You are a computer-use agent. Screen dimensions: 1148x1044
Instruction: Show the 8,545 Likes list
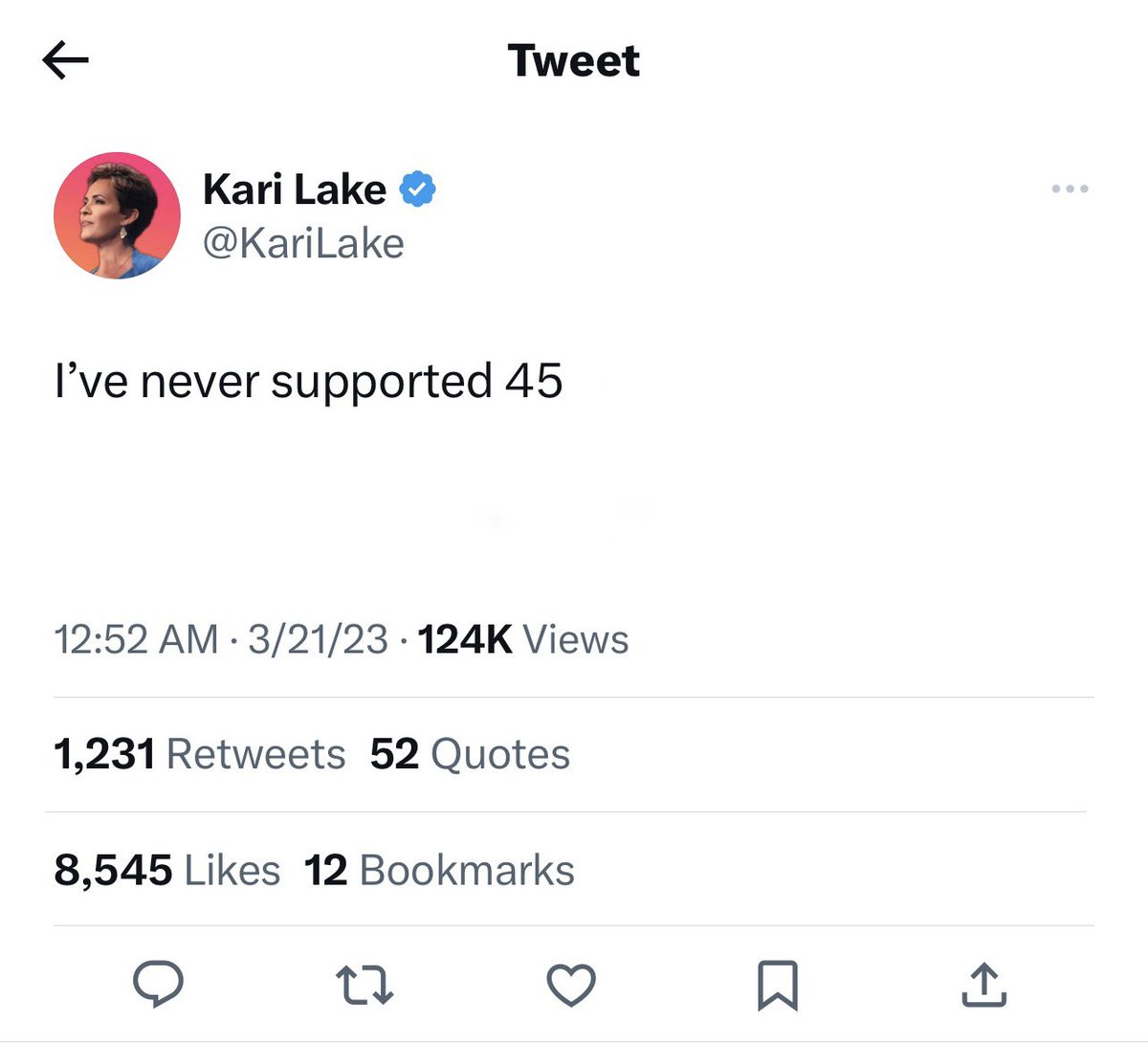[x=167, y=870]
